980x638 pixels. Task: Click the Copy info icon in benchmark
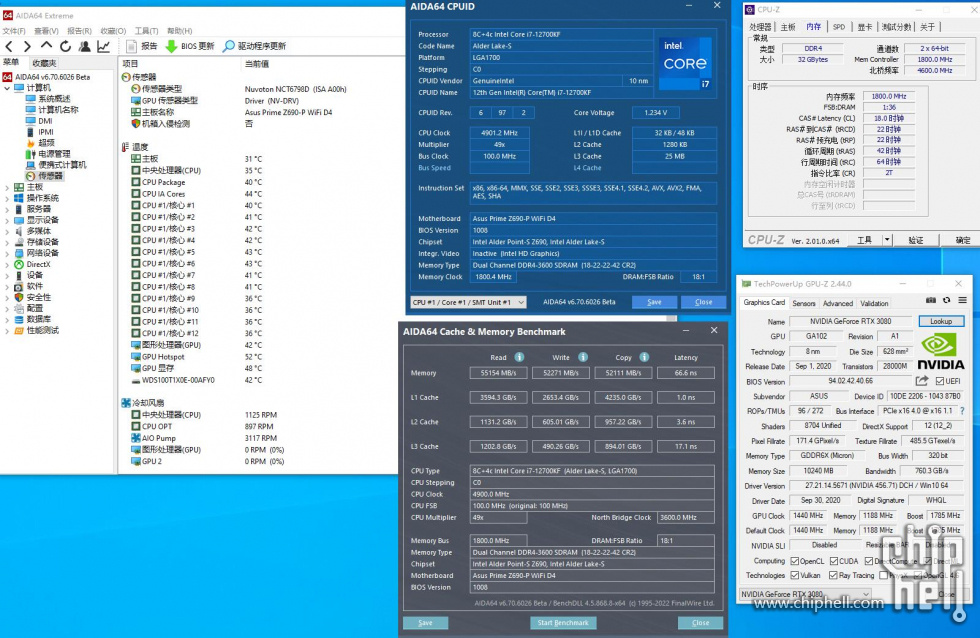coord(644,357)
